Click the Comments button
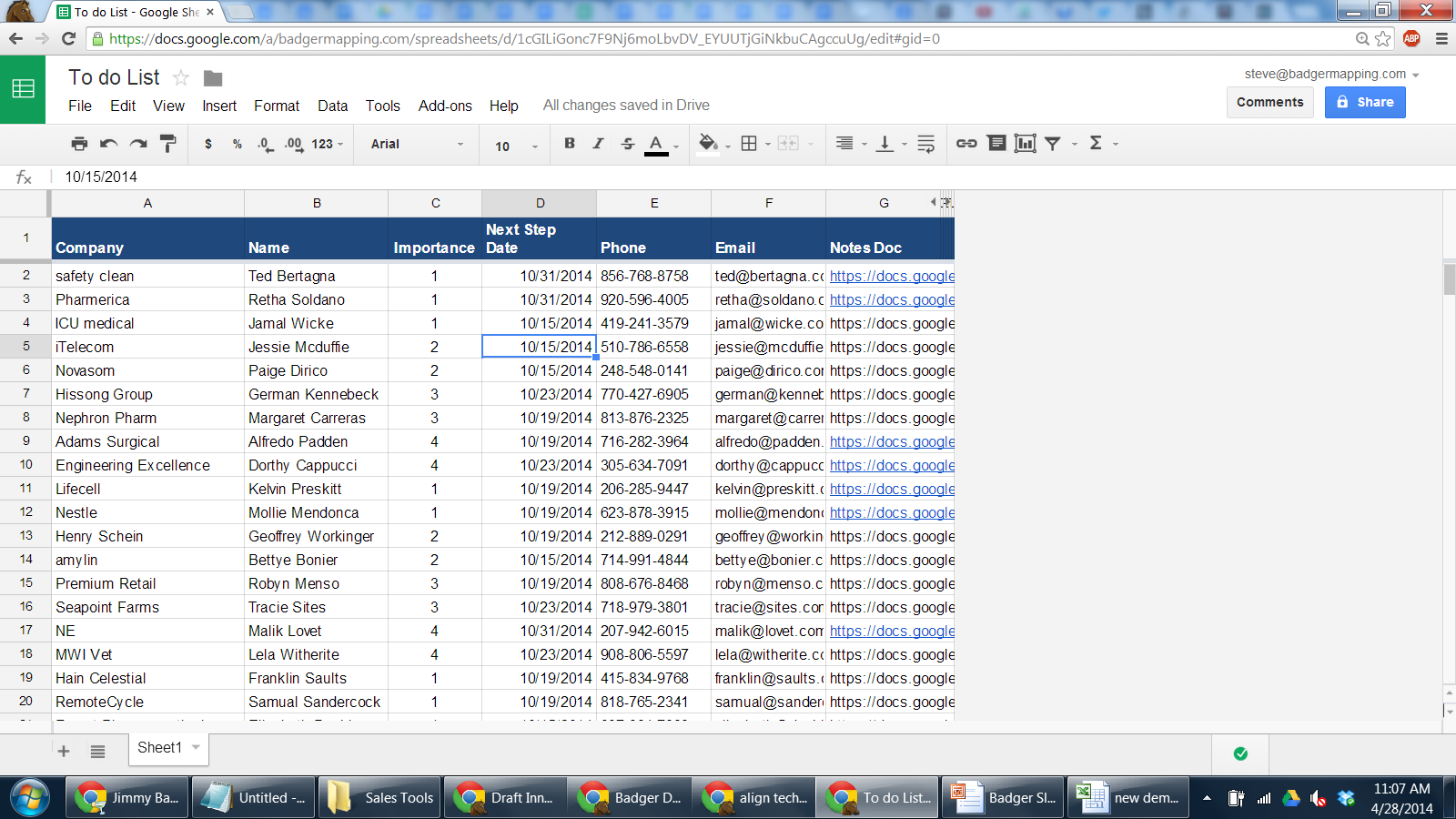 click(x=1270, y=102)
